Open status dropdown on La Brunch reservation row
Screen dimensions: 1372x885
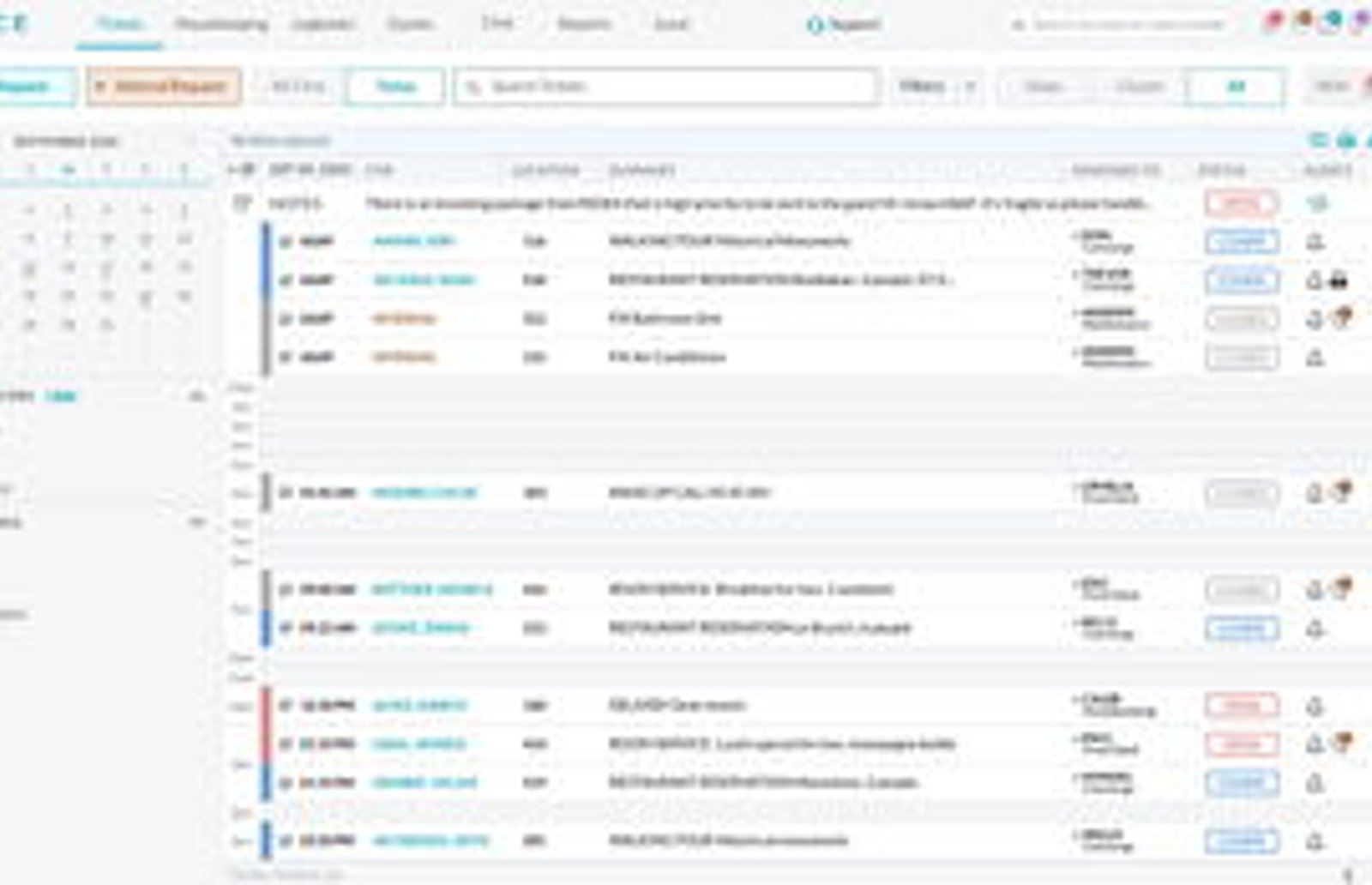(1241, 629)
